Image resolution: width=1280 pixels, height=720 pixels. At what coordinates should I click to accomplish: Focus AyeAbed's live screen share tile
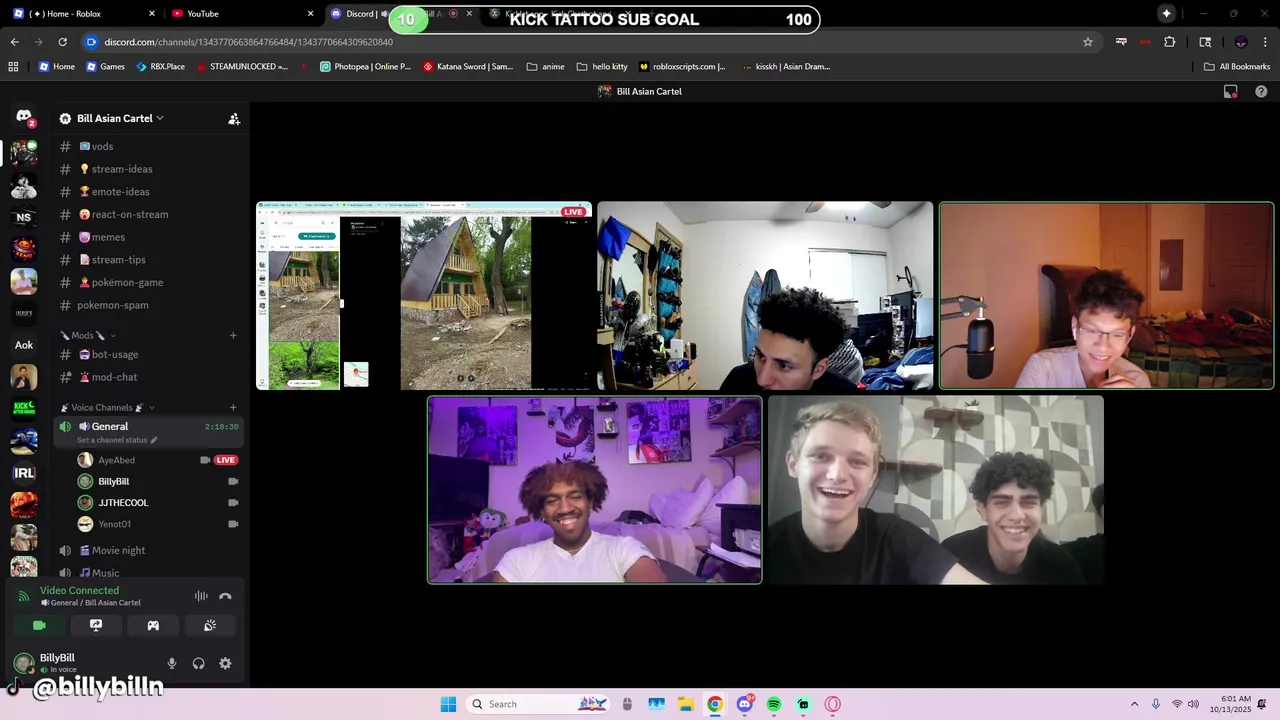424,296
